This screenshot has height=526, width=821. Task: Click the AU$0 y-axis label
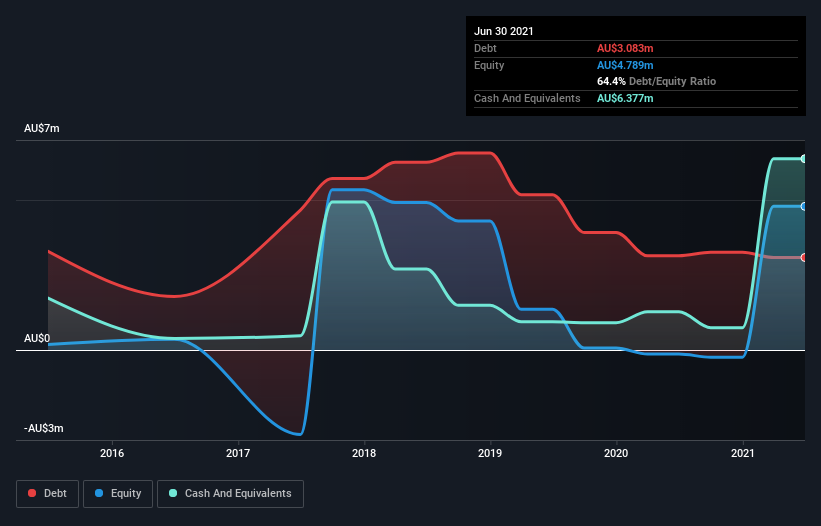37,339
